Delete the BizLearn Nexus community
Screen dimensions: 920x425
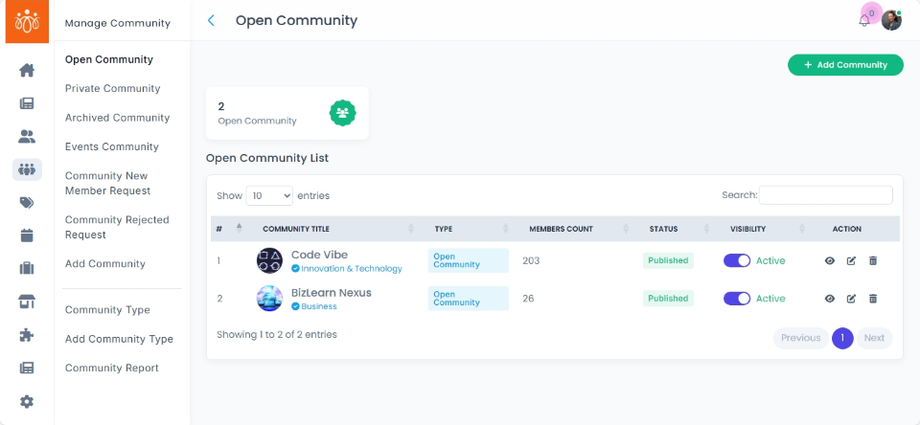pos(873,299)
